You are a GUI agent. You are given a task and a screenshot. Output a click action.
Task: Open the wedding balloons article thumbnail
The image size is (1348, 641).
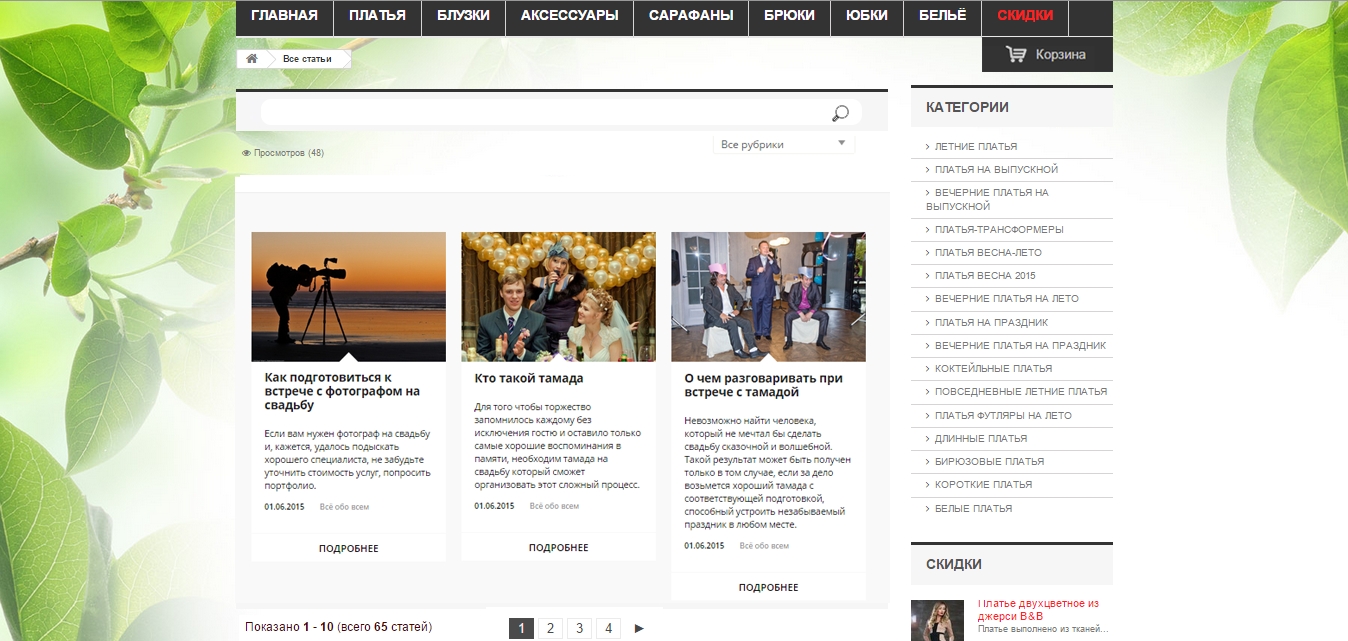pyautogui.click(x=558, y=296)
